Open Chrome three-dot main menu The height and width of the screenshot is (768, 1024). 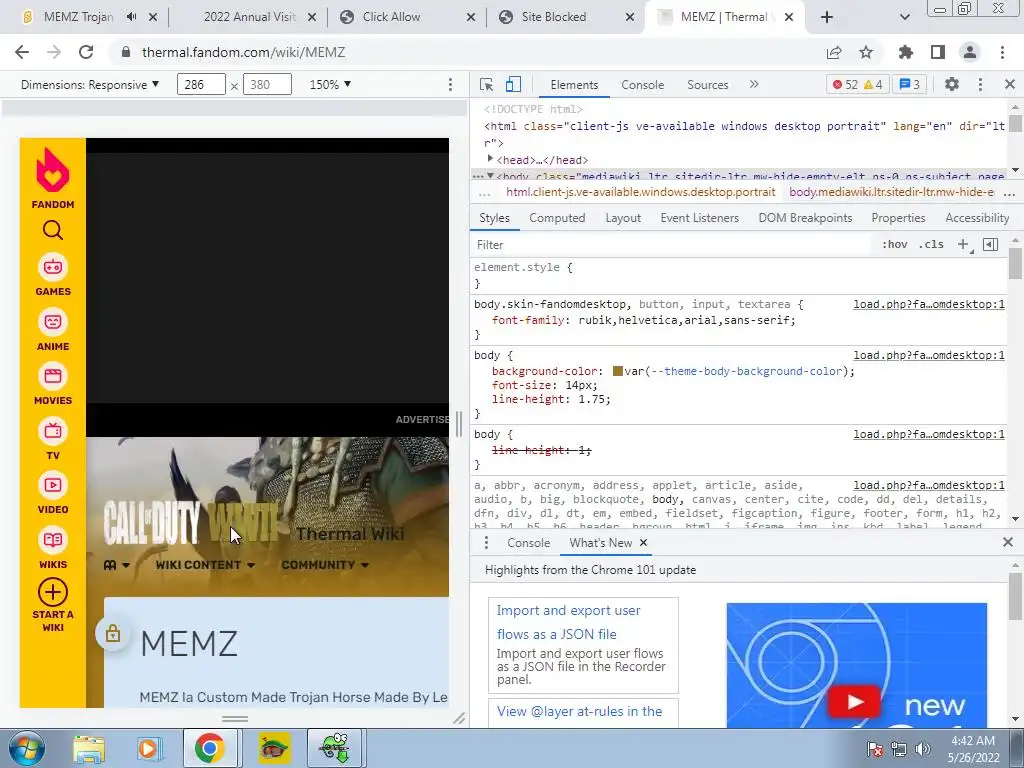(1002, 52)
